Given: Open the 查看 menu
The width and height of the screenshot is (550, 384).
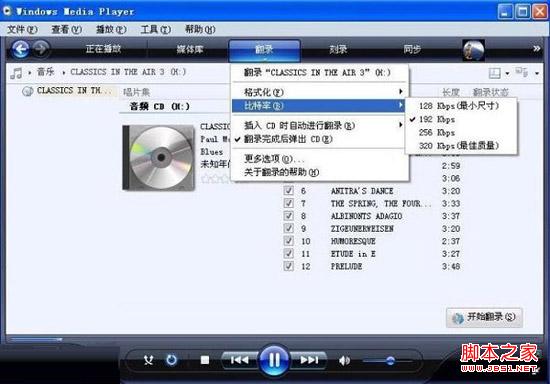Looking at the screenshot, I should point(67,29).
